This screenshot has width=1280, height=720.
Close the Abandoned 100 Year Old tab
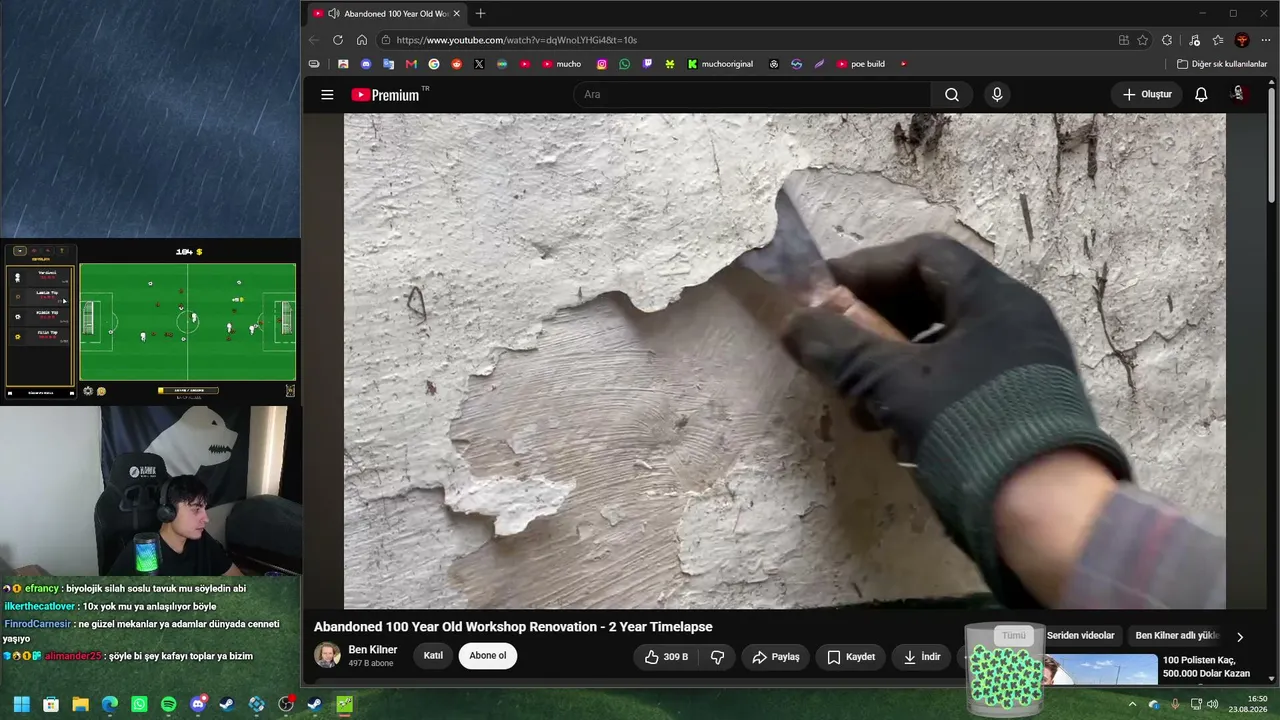pyautogui.click(x=457, y=14)
